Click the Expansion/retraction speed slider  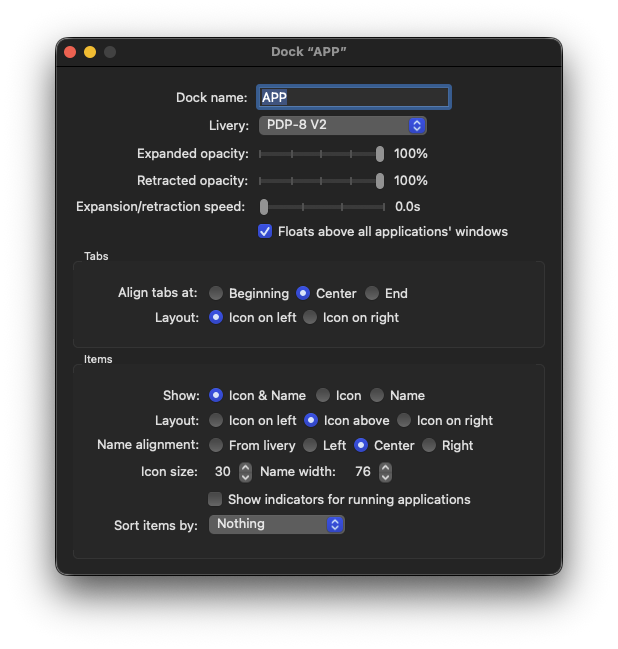pyautogui.click(x=322, y=207)
